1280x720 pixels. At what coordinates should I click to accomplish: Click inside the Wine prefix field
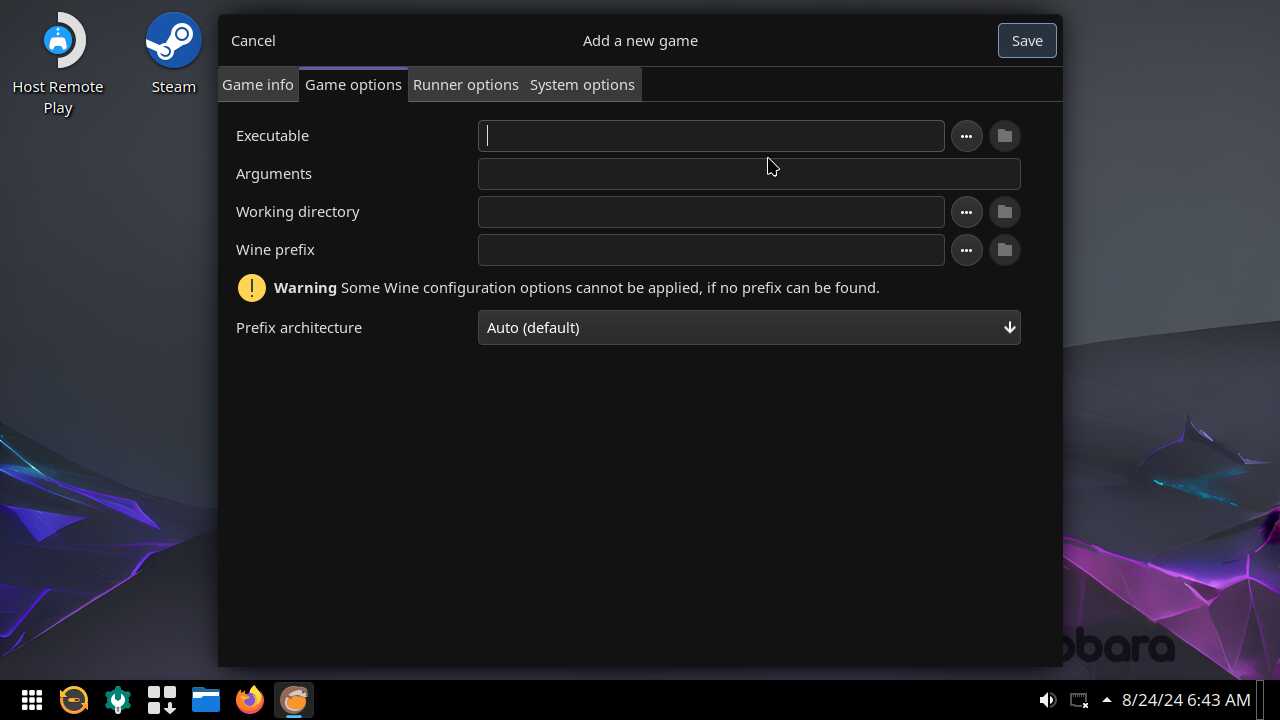(x=711, y=250)
